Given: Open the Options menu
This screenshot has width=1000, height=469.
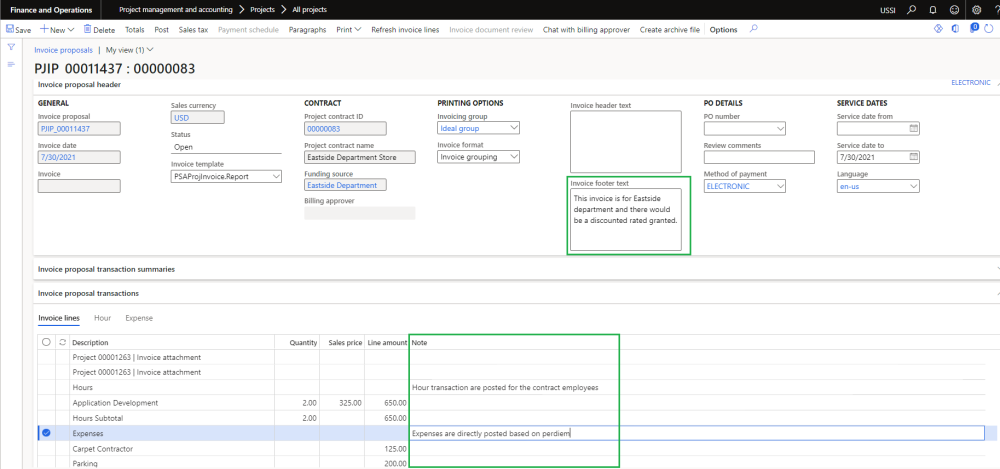Looking at the screenshot, I should (723, 30).
